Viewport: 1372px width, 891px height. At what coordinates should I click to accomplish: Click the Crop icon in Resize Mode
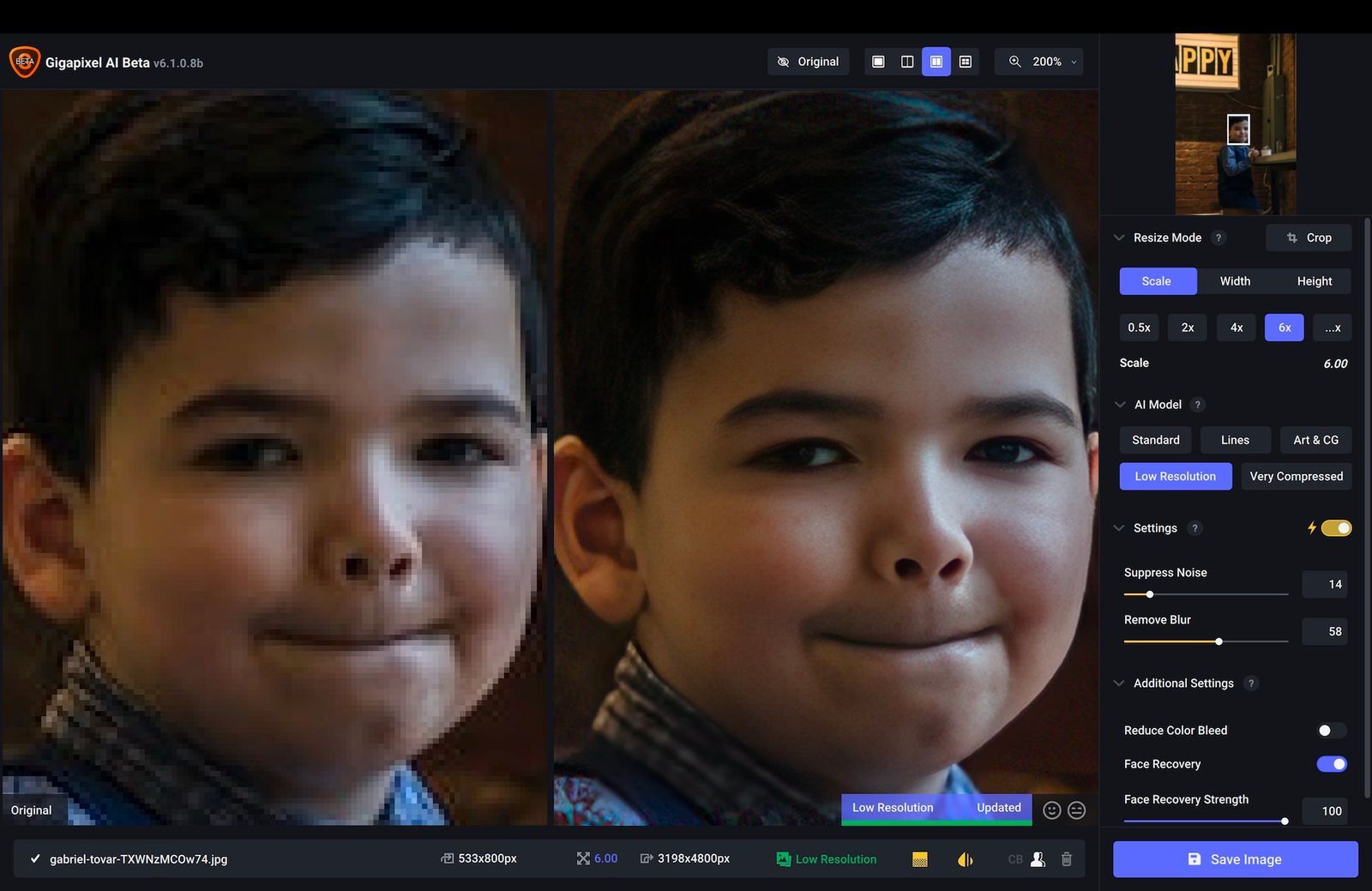pyautogui.click(x=1291, y=238)
